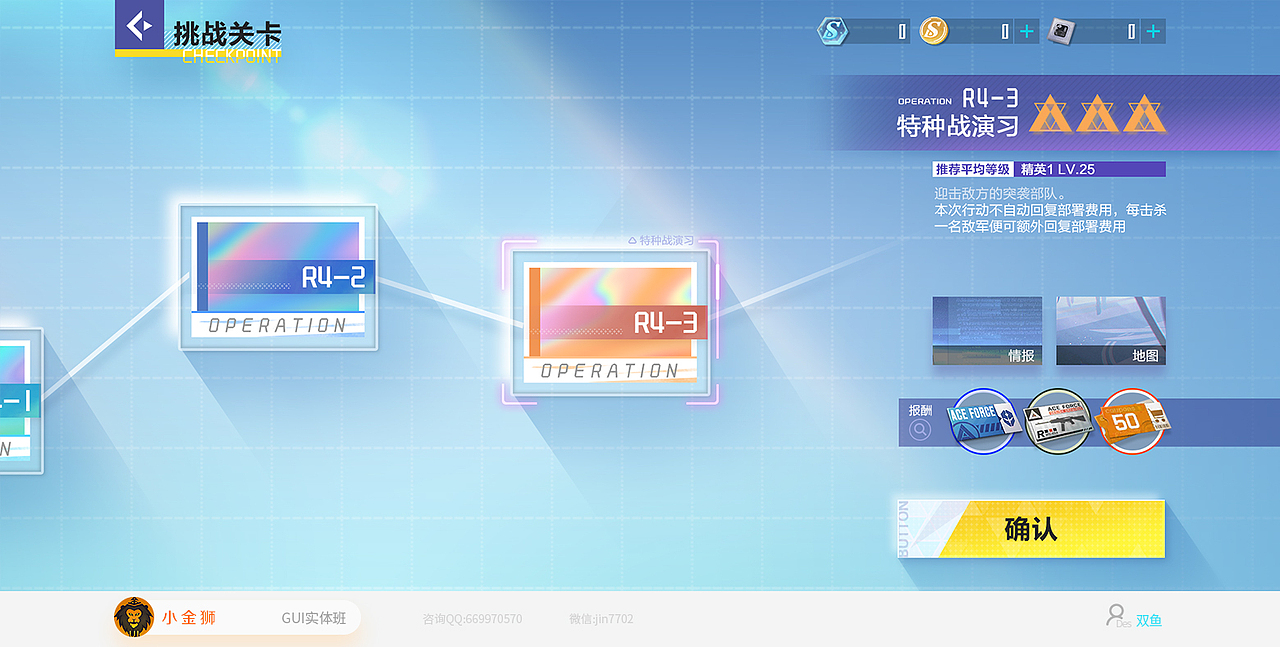1280x647 pixels.
Task: Click the OPERATION R4-3 header label
Action: [x=958, y=98]
